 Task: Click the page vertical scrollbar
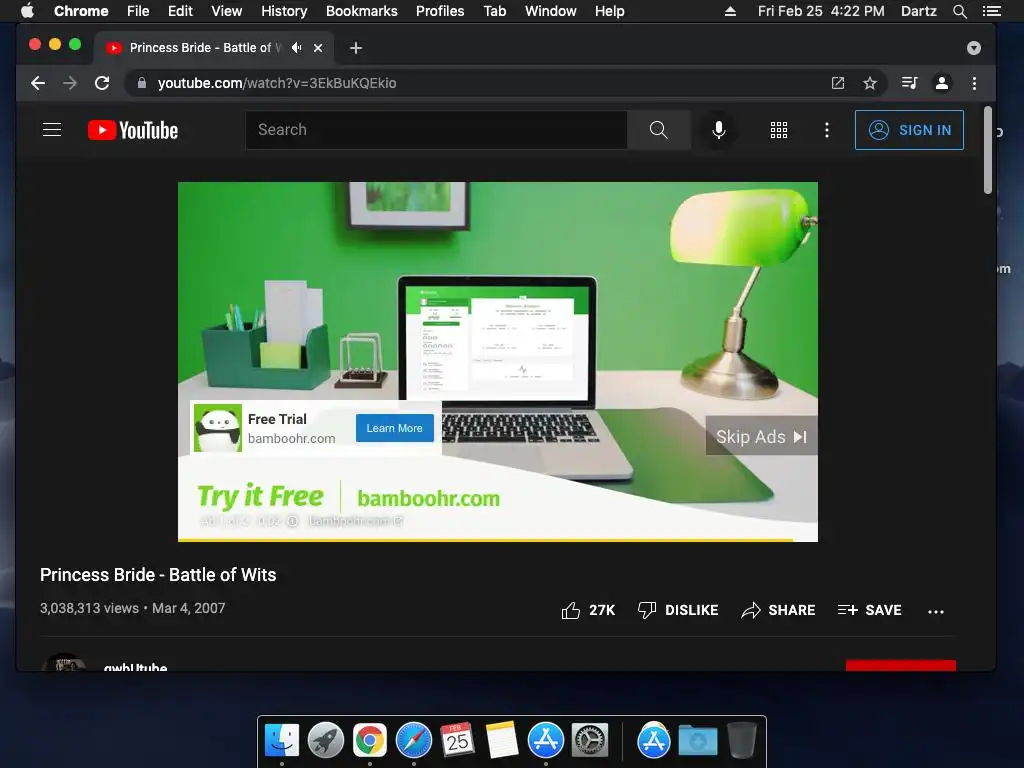pyautogui.click(x=987, y=150)
